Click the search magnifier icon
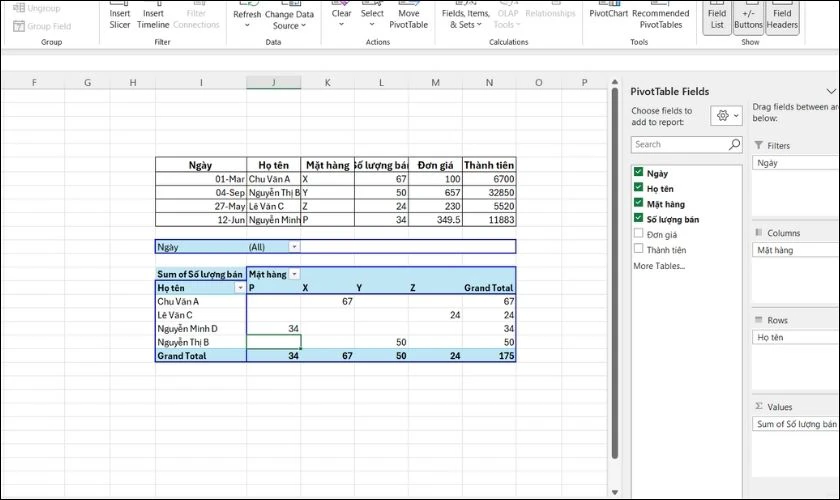 coord(734,144)
